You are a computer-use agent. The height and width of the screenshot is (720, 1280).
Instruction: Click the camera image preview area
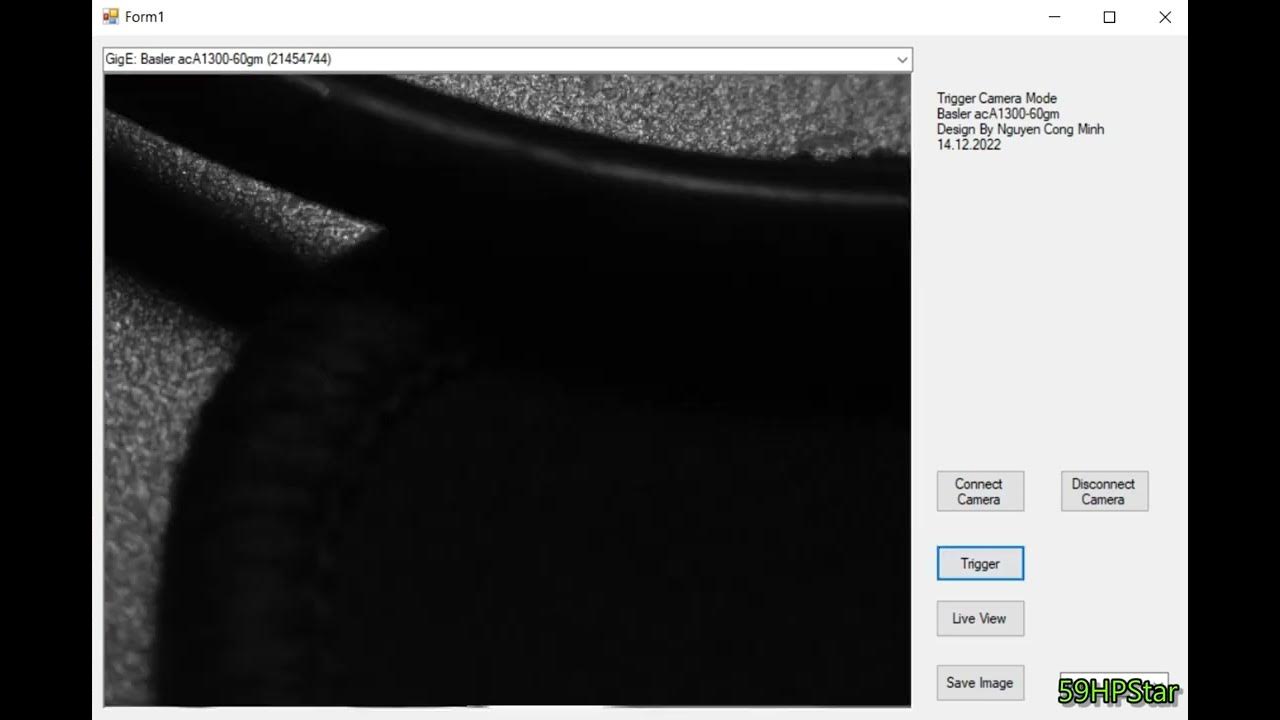tap(507, 391)
